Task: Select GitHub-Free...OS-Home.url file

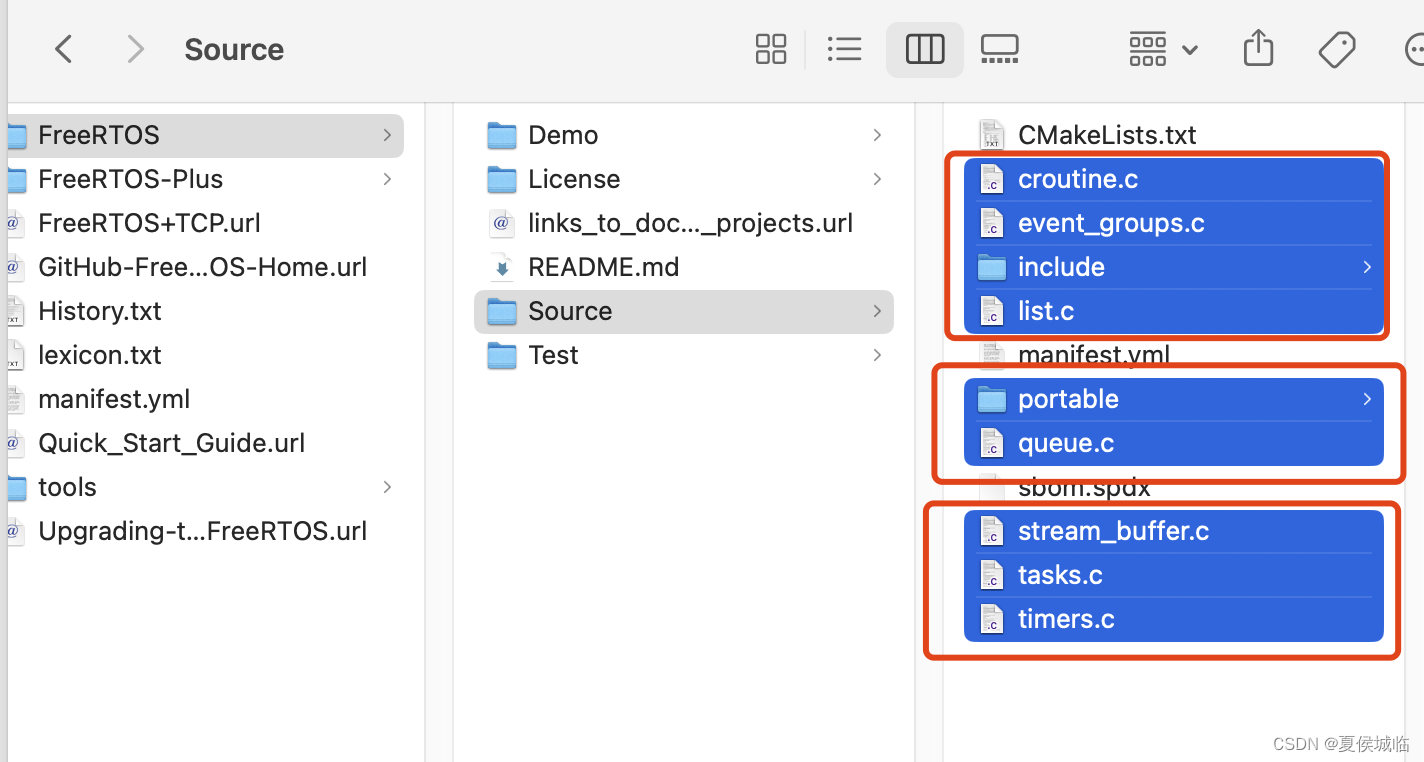Action: pos(205,267)
